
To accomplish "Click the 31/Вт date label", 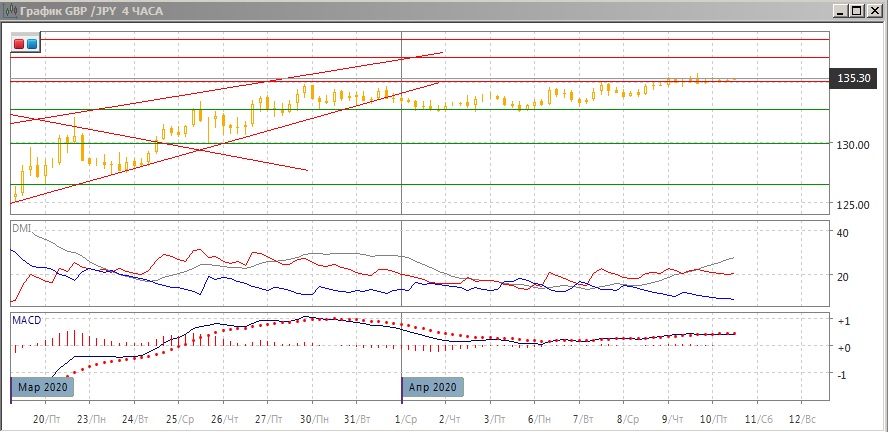I will 358,419.
